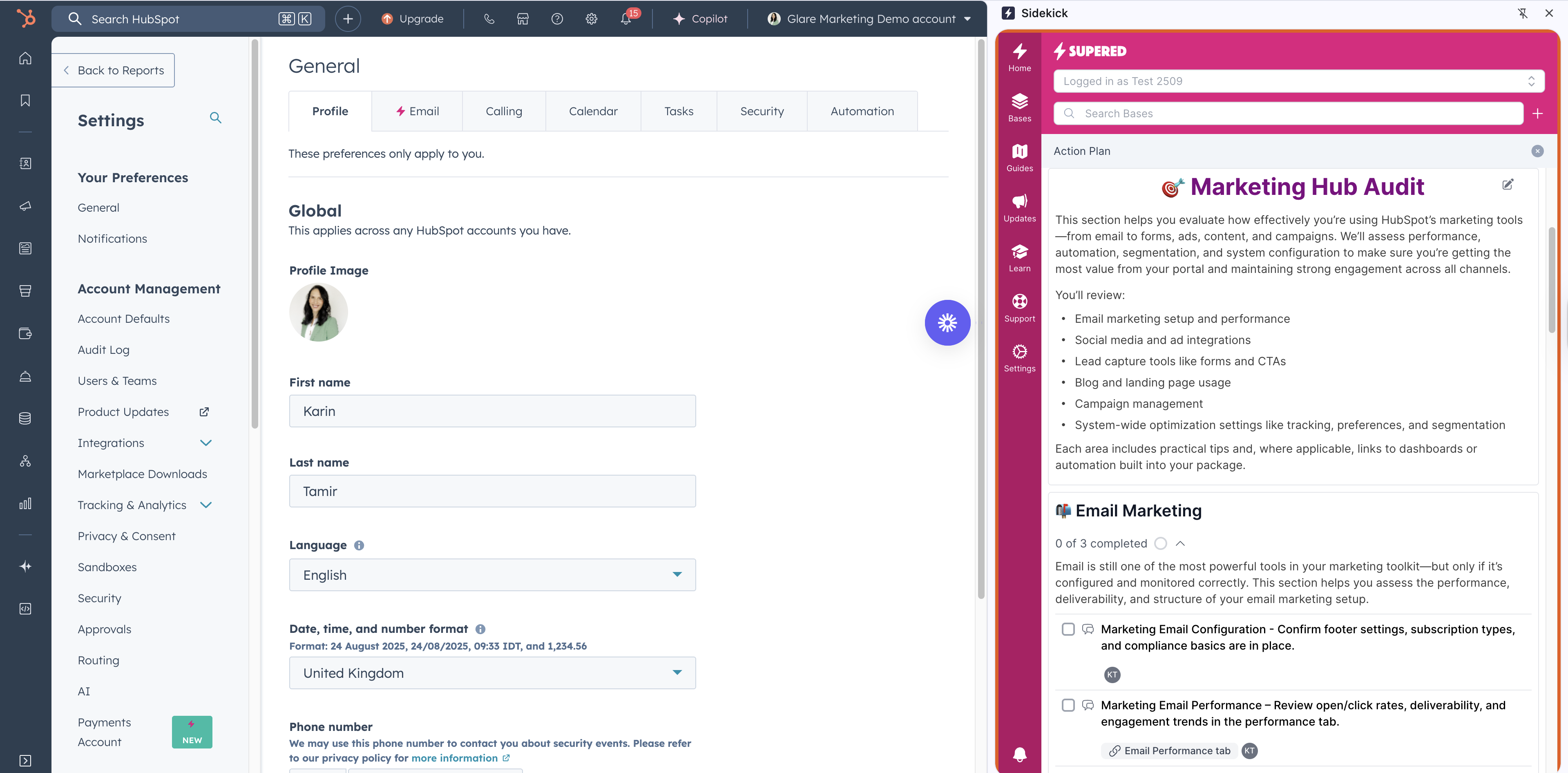Click the Upgrade button
The image size is (1568, 773).
pyautogui.click(x=412, y=19)
